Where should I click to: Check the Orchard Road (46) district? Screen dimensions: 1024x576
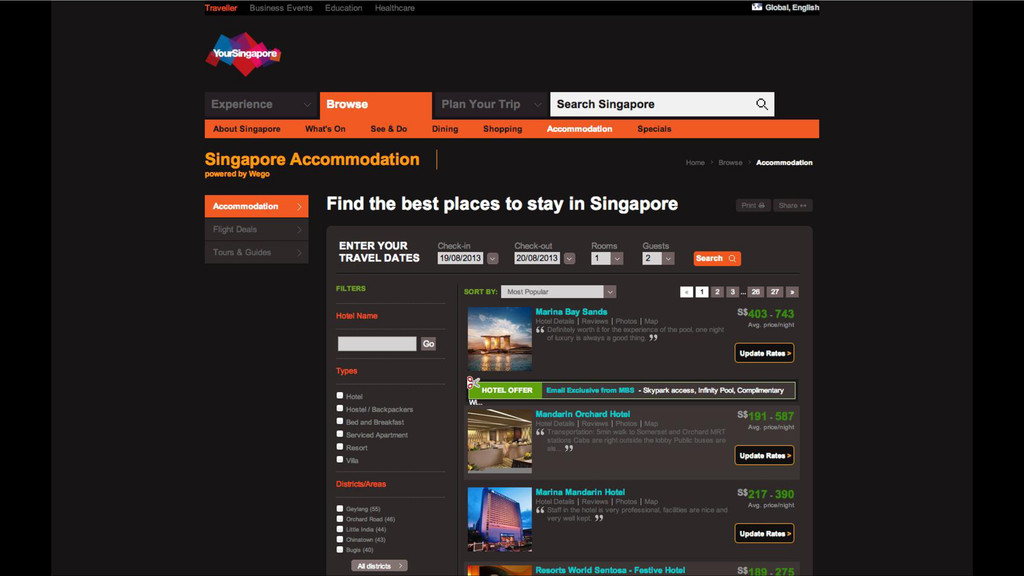click(x=340, y=519)
